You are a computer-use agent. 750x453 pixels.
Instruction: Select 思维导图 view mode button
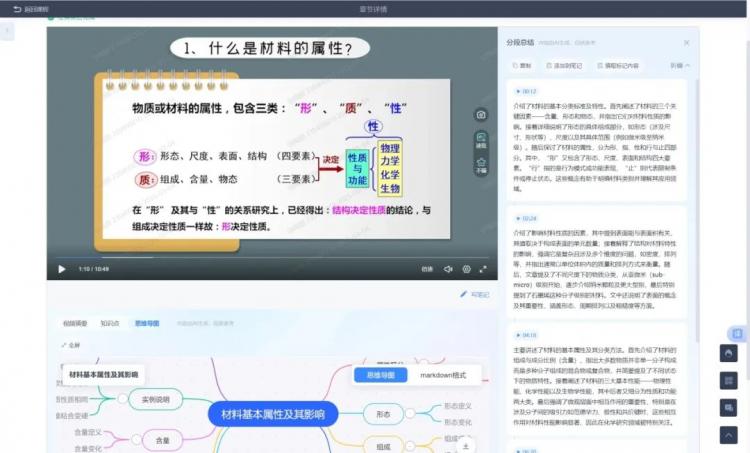point(381,375)
